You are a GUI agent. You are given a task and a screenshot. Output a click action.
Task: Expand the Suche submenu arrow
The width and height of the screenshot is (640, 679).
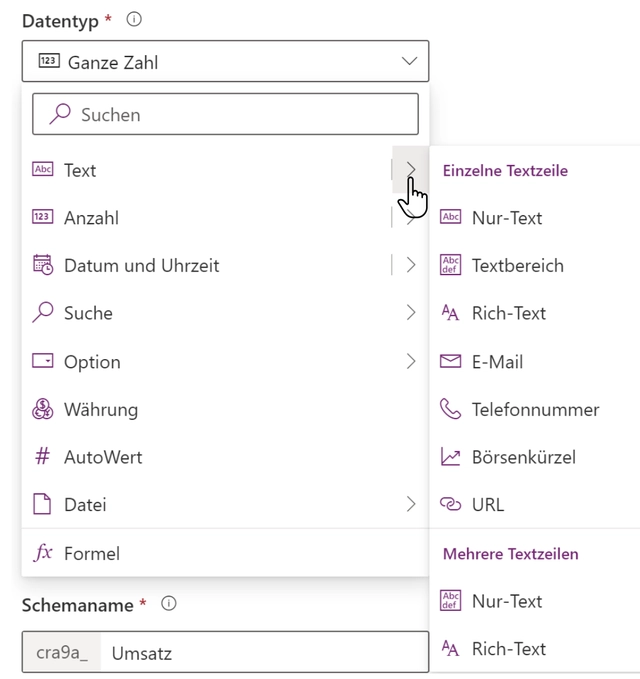(411, 312)
